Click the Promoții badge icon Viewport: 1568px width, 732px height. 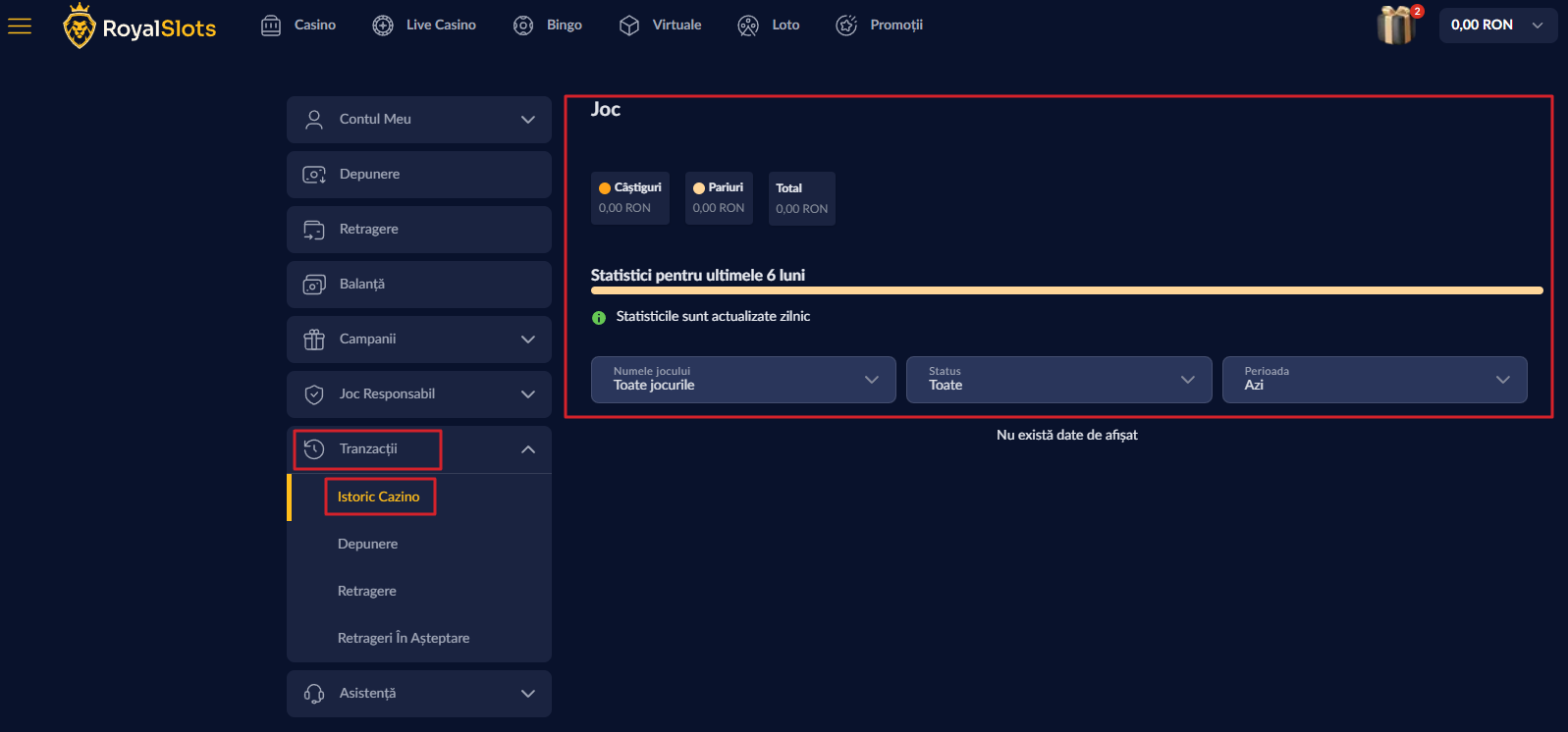click(846, 26)
